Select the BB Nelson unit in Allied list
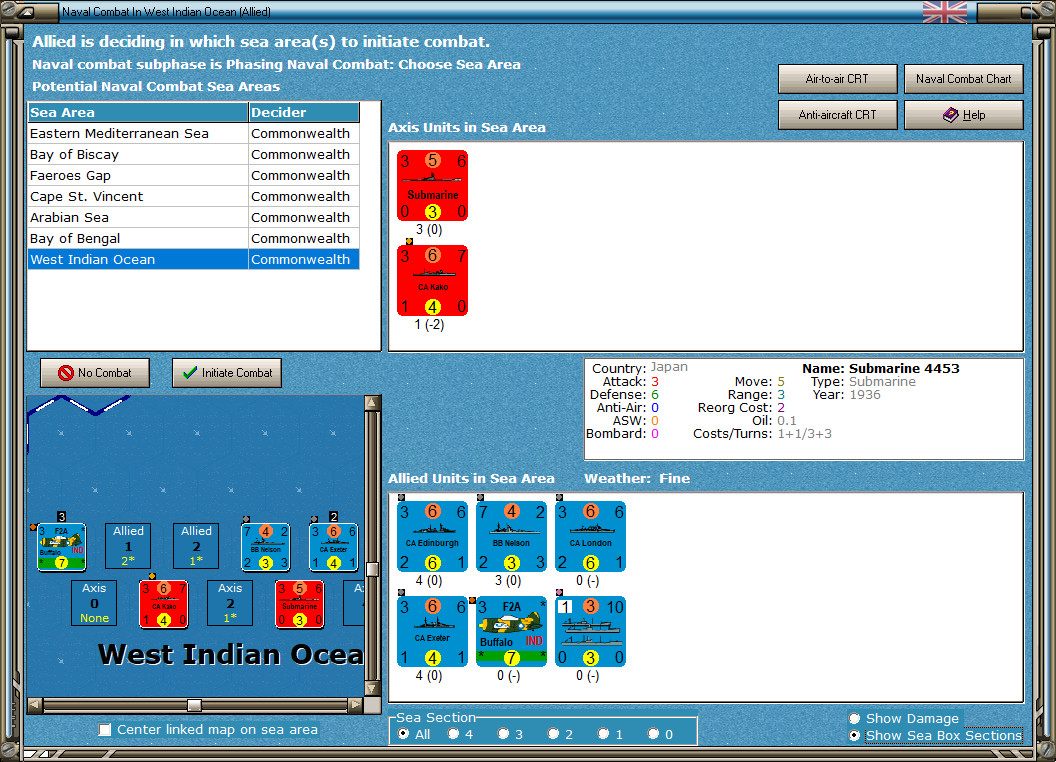Screen dimensions: 1056x762 click(x=511, y=536)
